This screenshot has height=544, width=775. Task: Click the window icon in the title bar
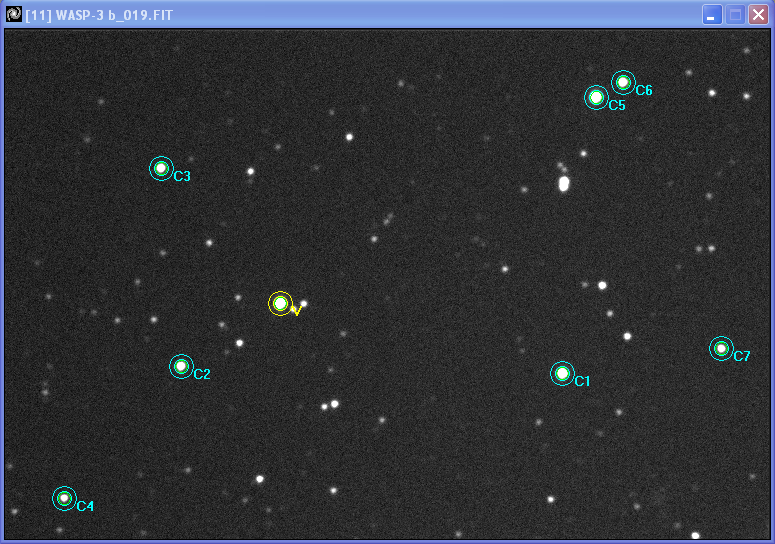click(13, 14)
